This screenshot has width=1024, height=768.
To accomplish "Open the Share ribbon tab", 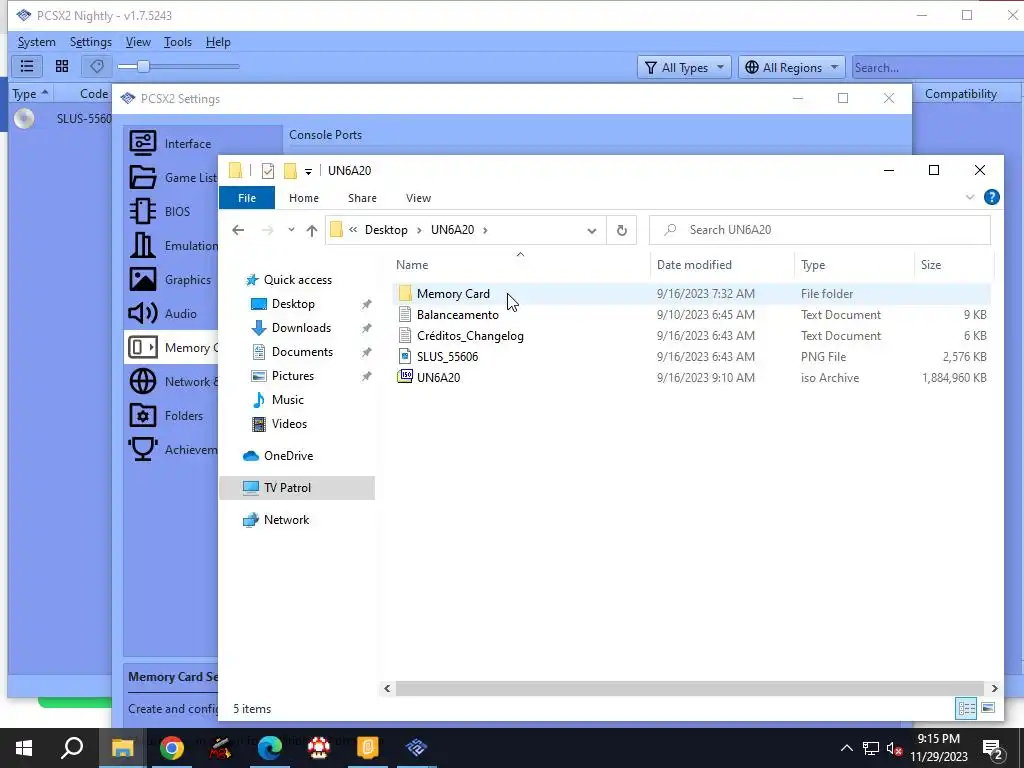I will (x=362, y=198).
